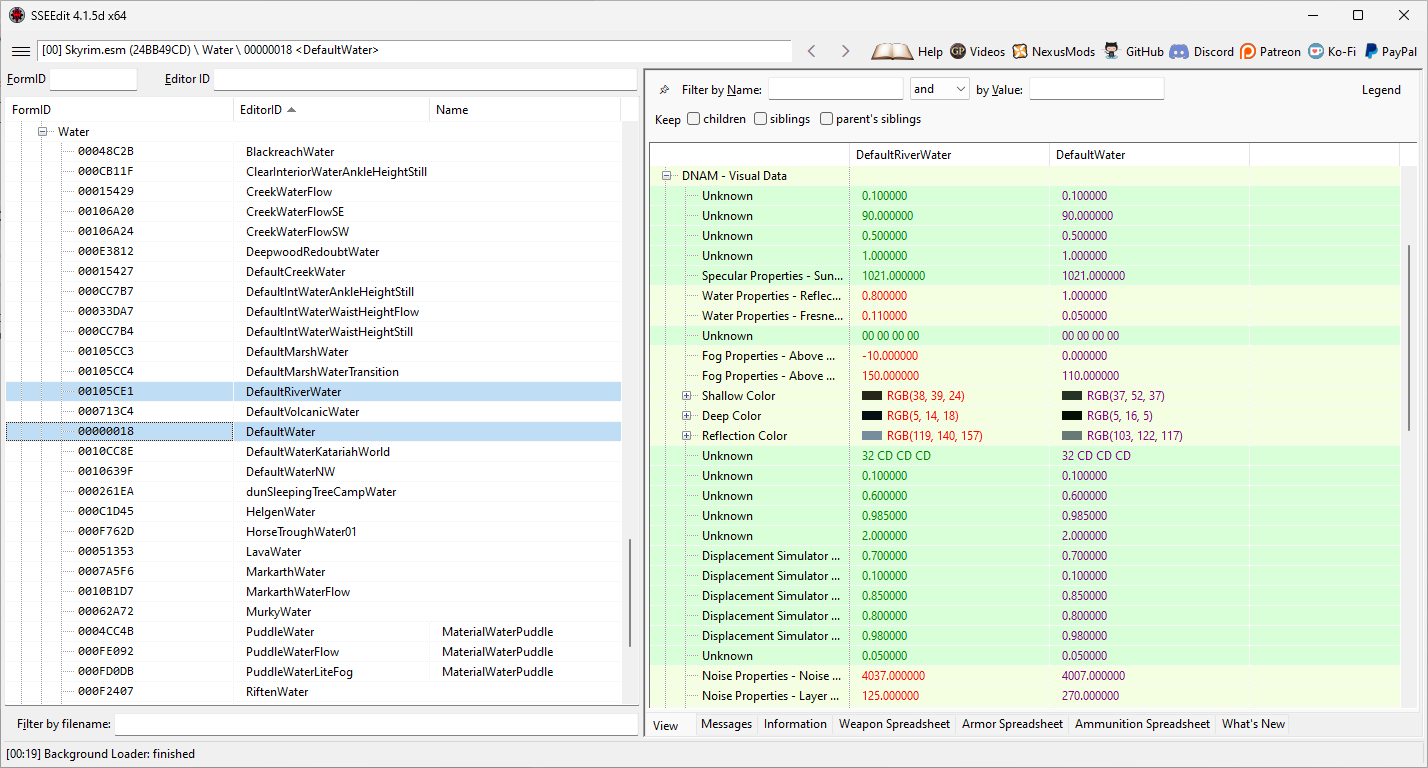The image size is (1428, 768).
Task: Toggle the parent's siblings checkbox
Action: [x=826, y=119]
